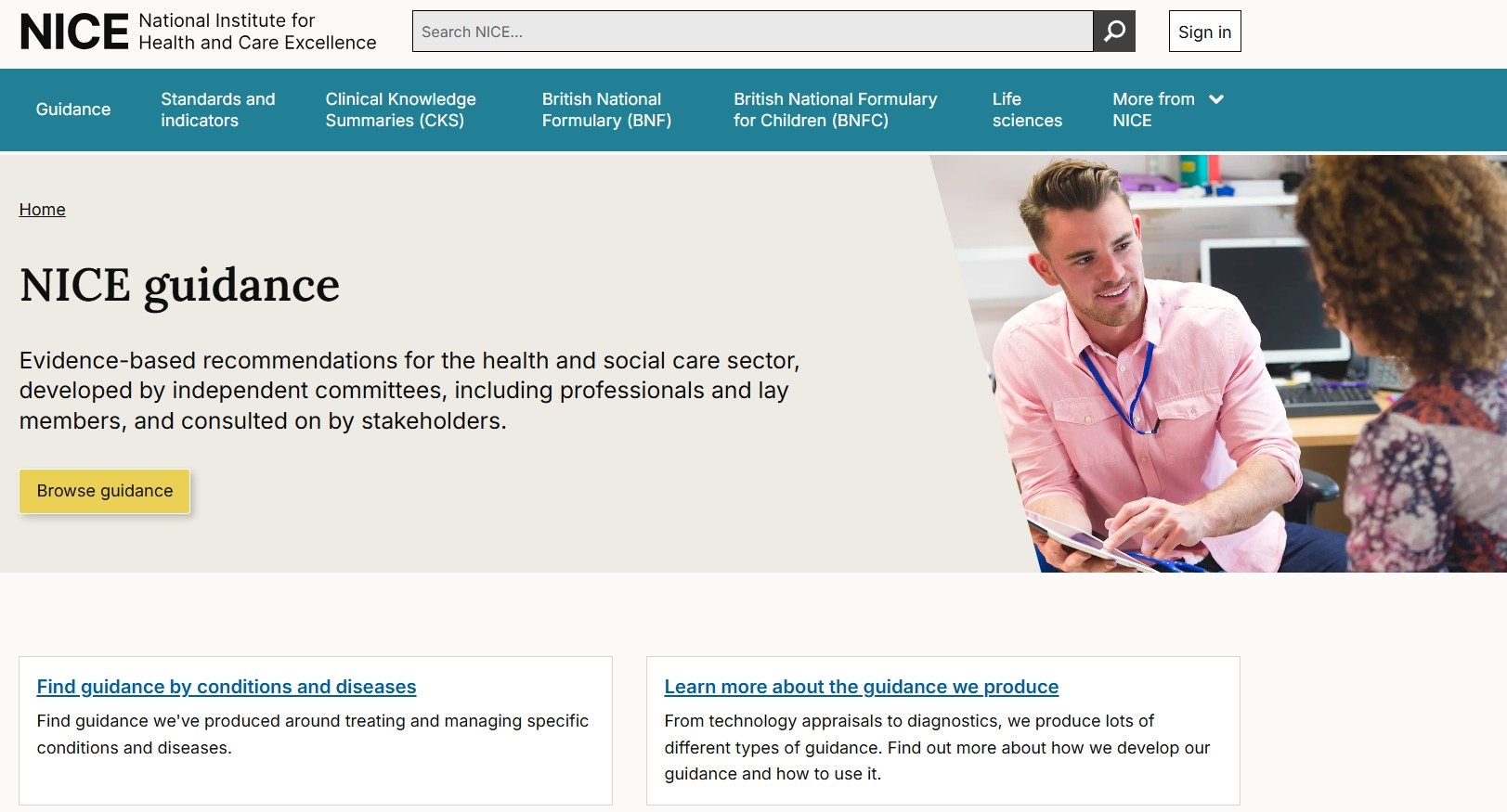Click the conditions and diseases card description
The height and width of the screenshot is (812, 1507).
point(313,734)
